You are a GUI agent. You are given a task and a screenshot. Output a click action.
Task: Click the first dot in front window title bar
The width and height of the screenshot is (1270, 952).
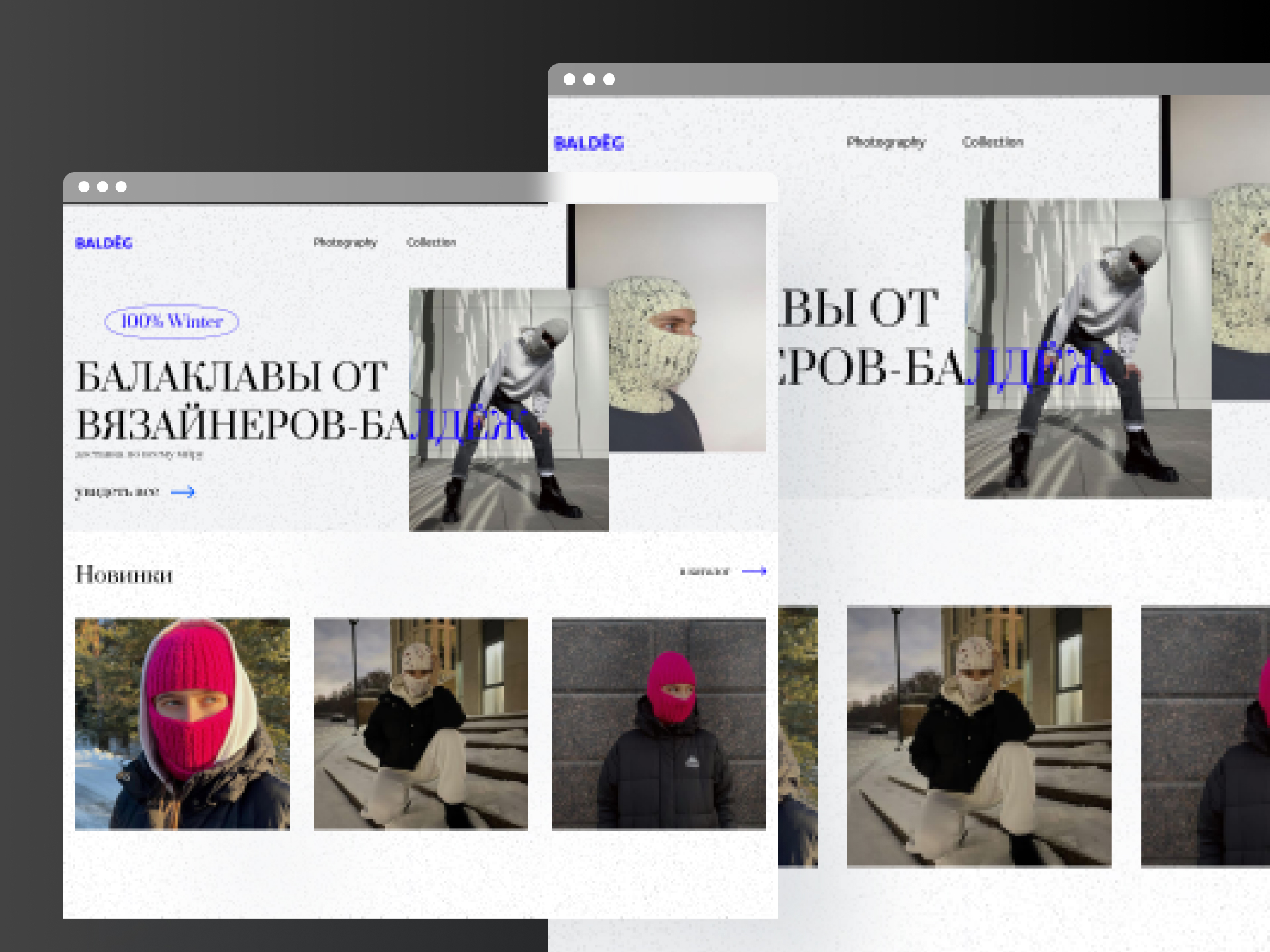tap(84, 187)
